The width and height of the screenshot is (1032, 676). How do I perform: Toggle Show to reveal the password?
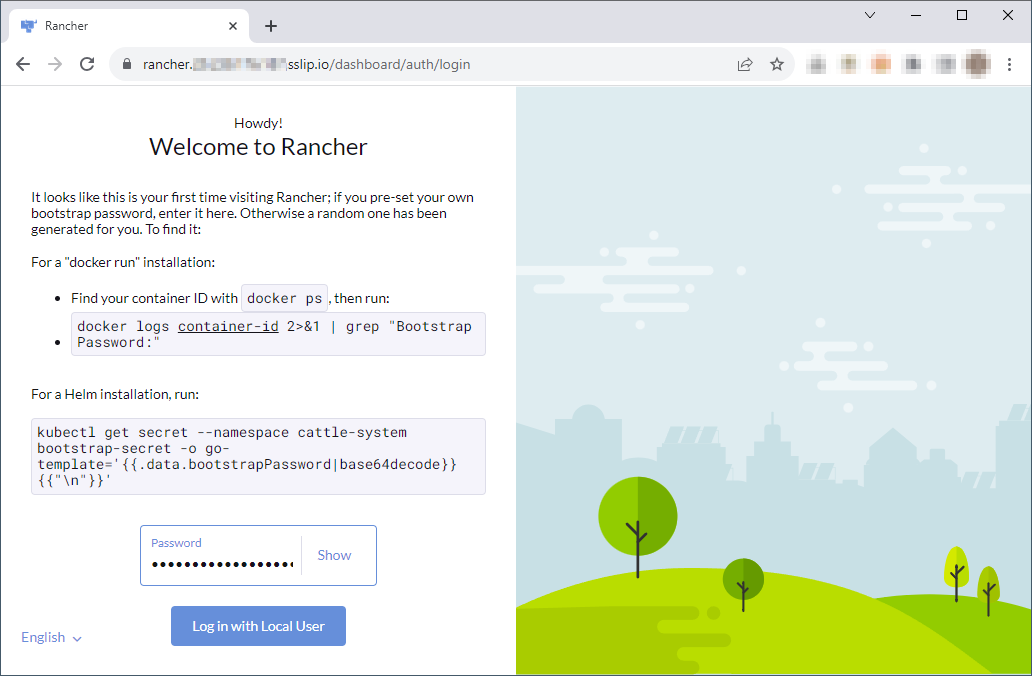[334, 555]
